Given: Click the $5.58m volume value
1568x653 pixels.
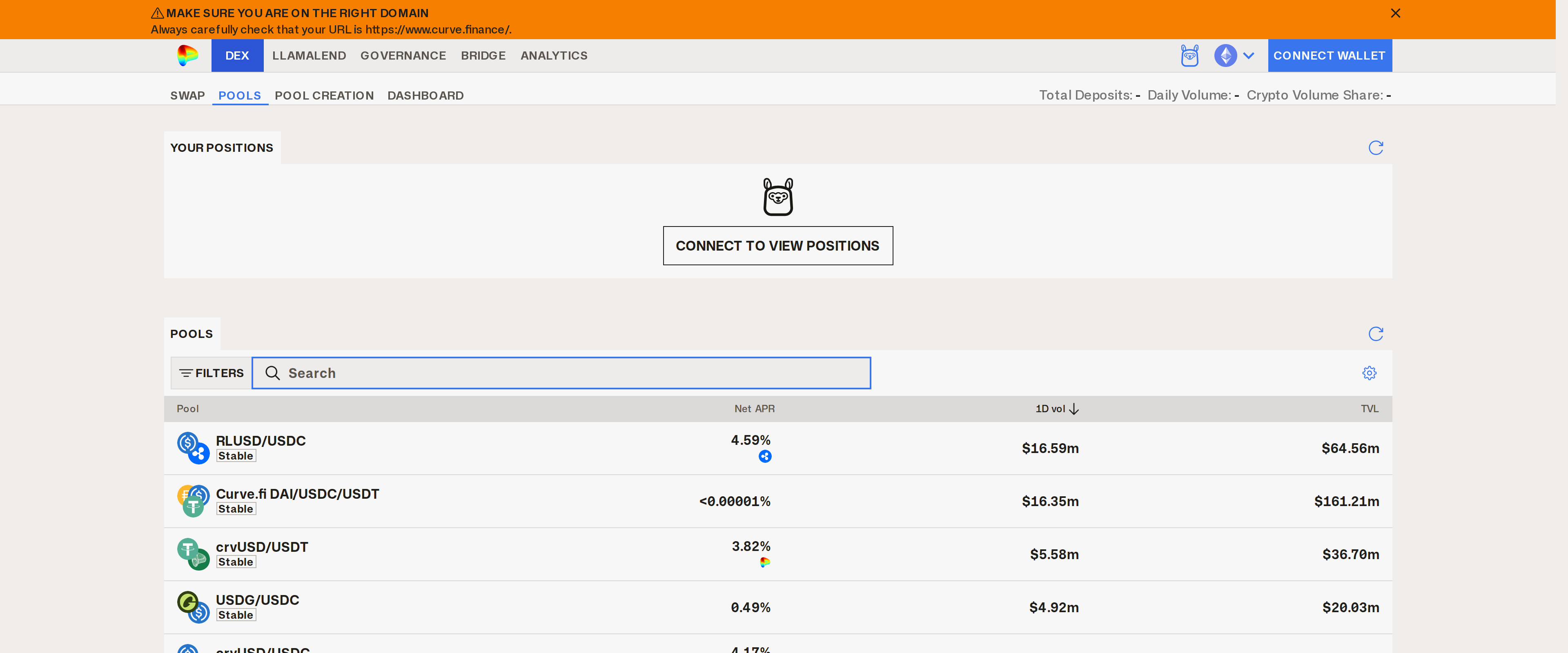Looking at the screenshot, I should tap(1054, 554).
